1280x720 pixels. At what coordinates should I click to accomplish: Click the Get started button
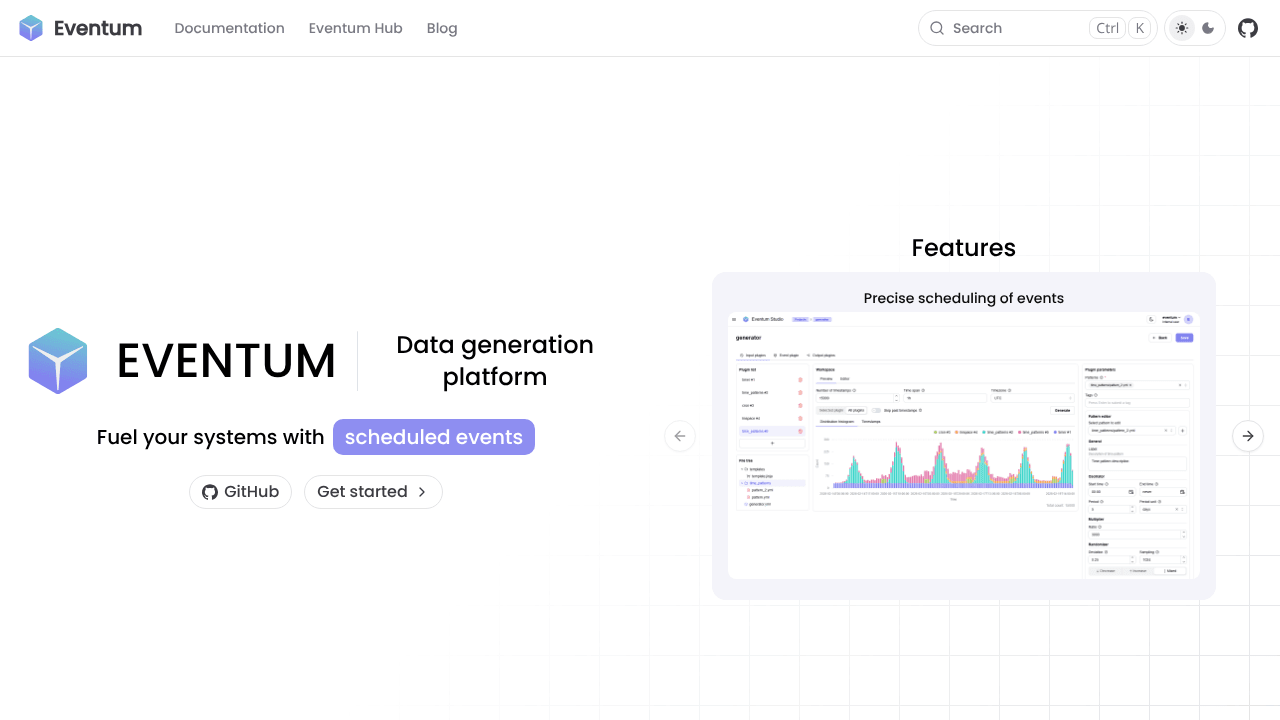click(373, 492)
